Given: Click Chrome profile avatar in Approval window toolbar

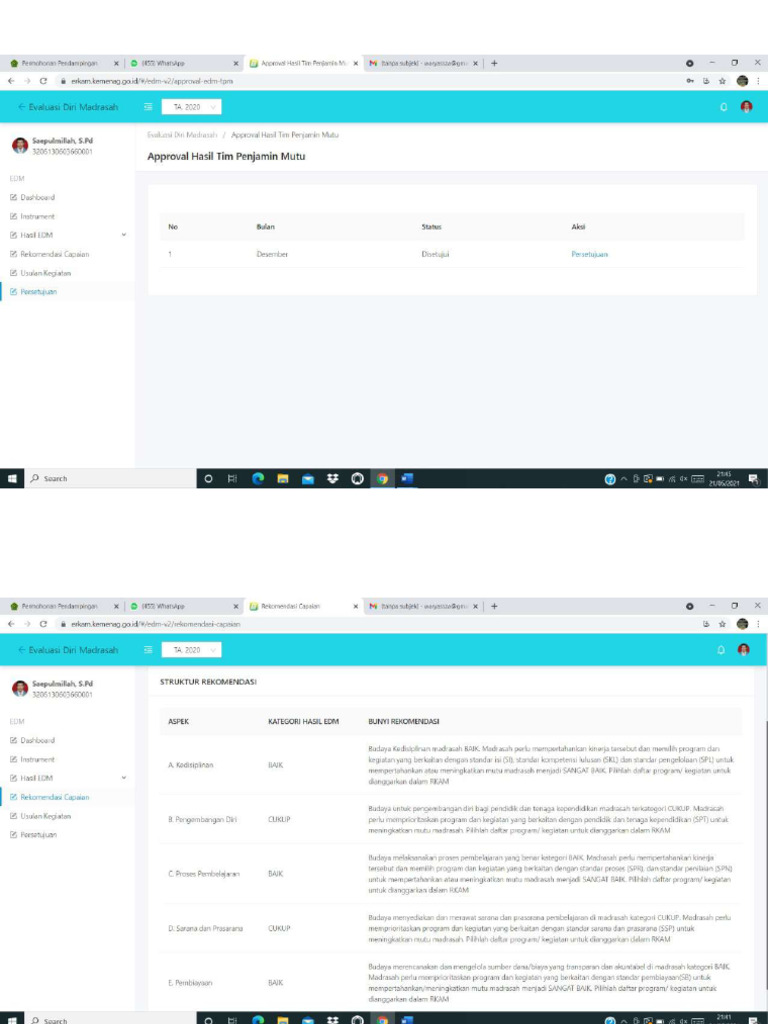Looking at the screenshot, I should pyautogui.click(x=742, y=81).
